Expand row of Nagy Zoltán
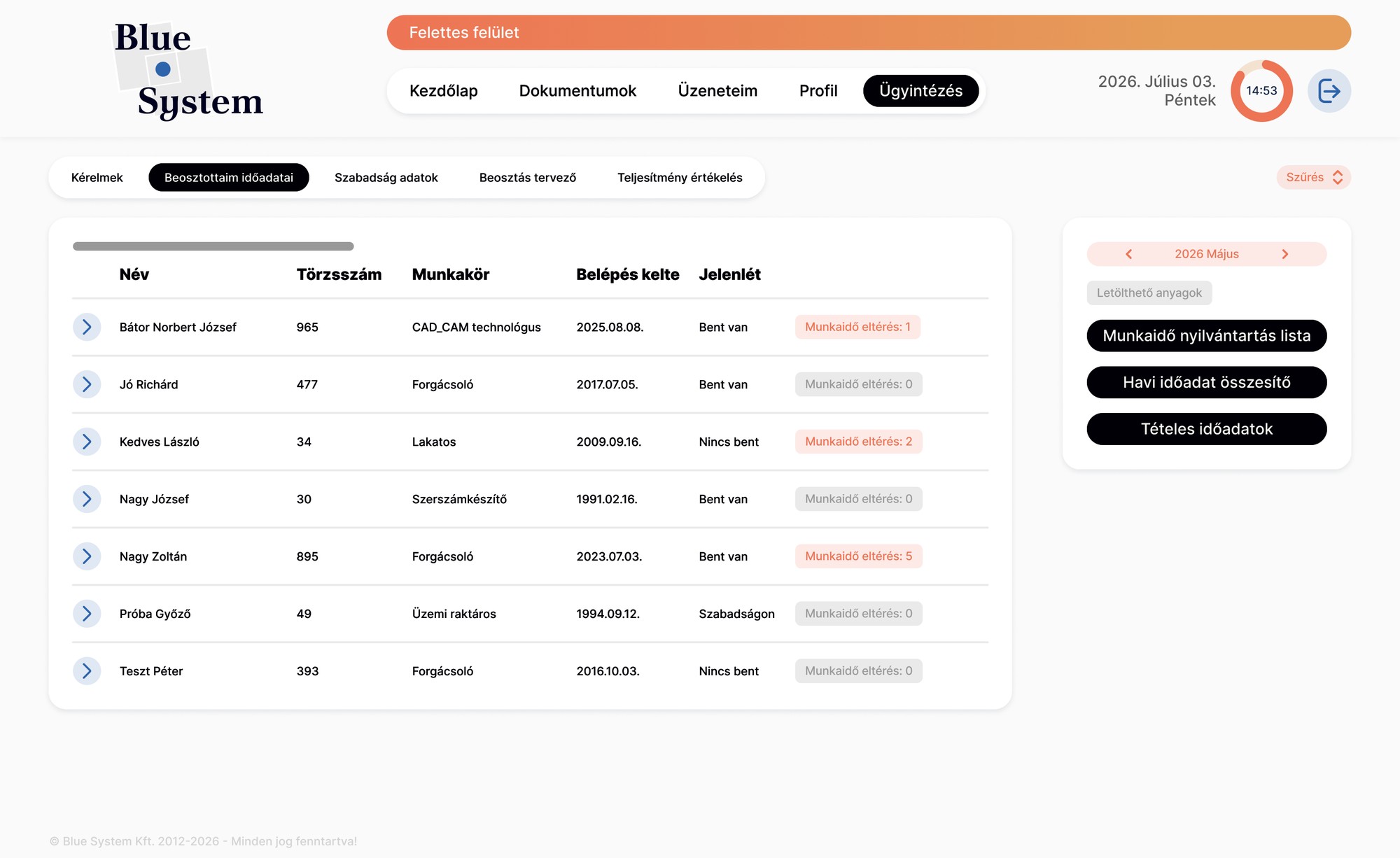This screenshot has height=858, width=1400. (x=87, y=556)
